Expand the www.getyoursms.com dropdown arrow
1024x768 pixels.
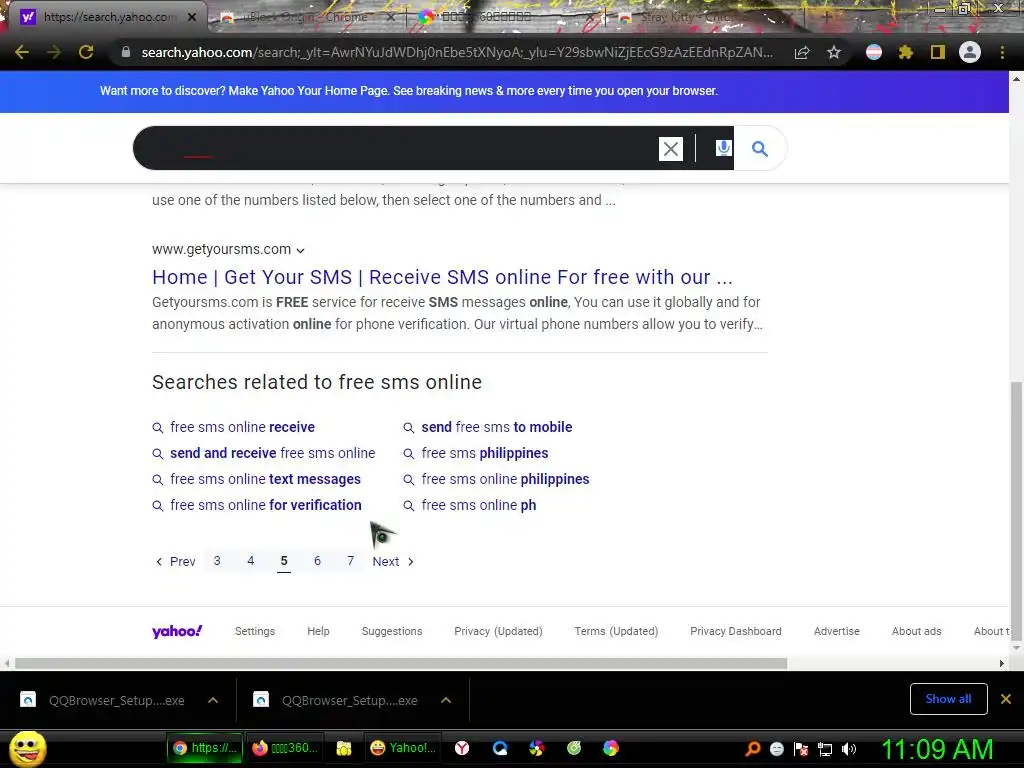click(300, 250)
